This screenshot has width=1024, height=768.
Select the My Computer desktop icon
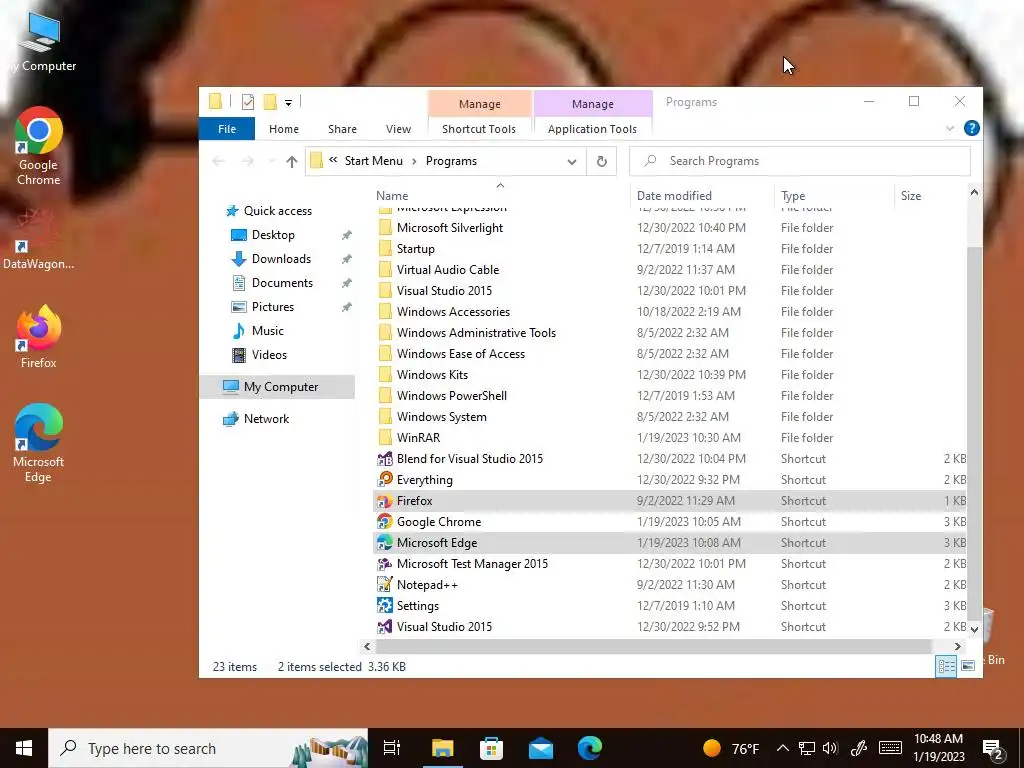point(40,41)
